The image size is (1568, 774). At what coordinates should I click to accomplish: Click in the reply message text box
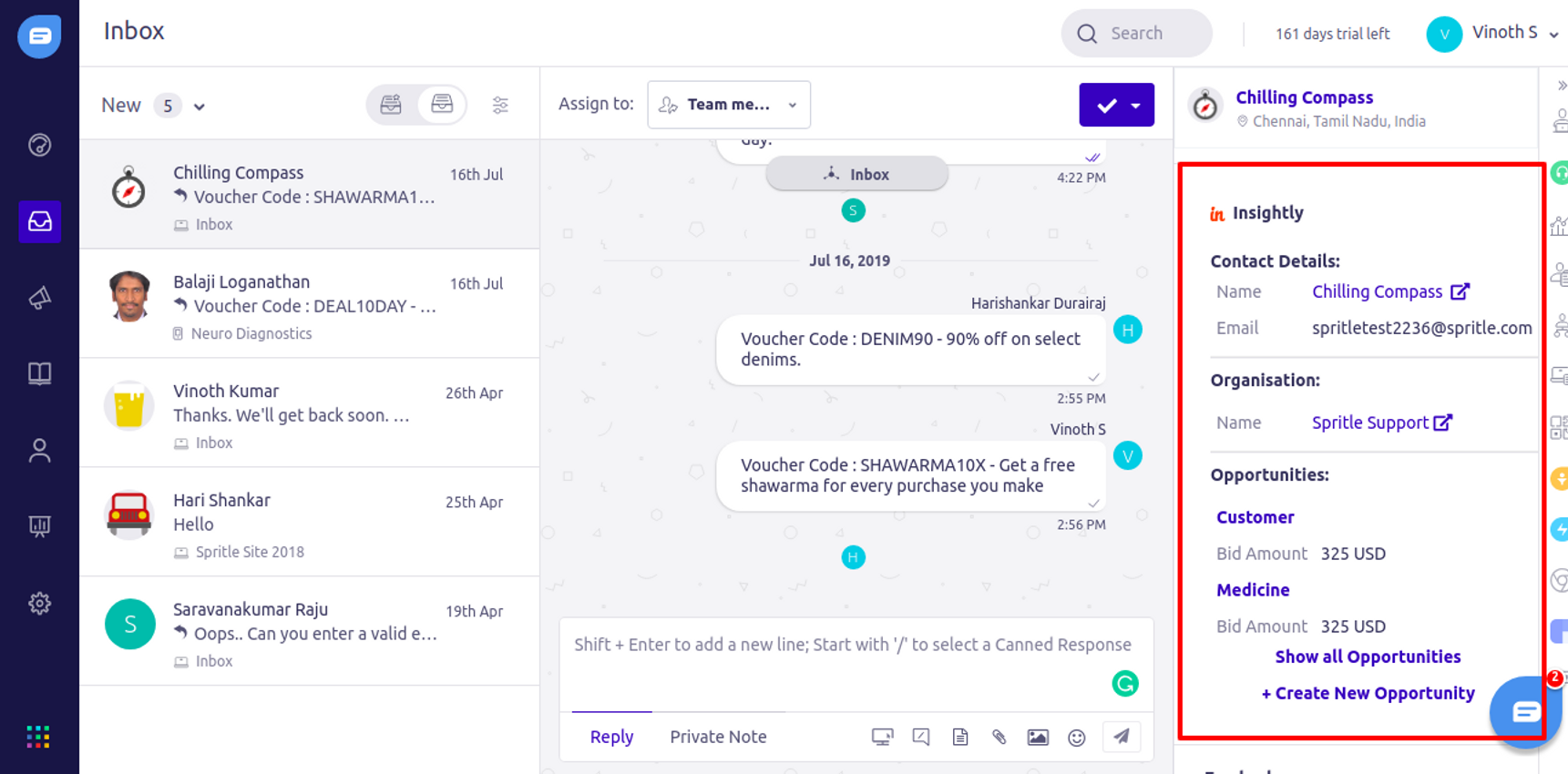click(x=856, y=663)
